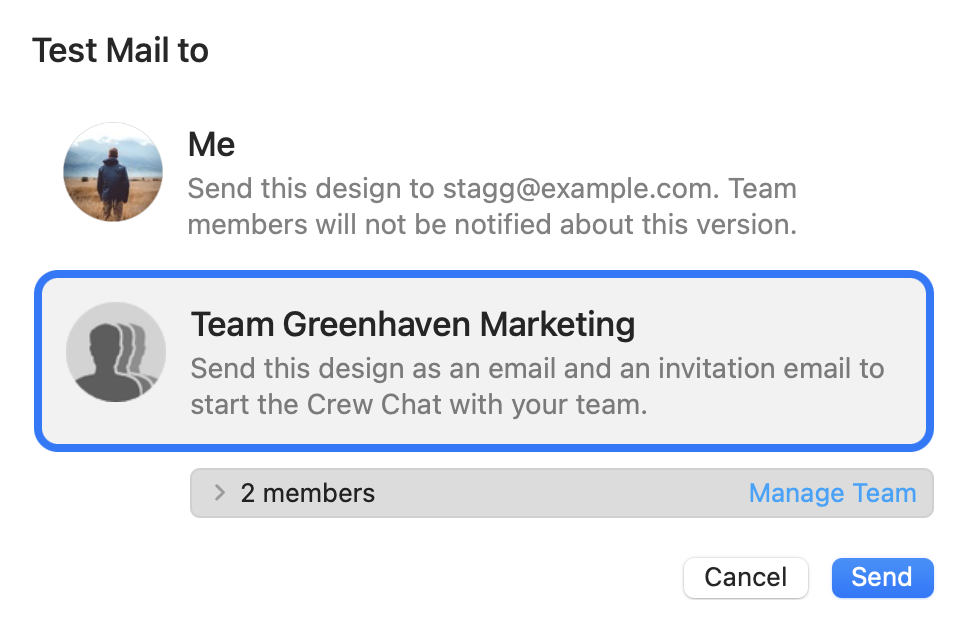Click the "start the Crew Chat" text line
Image resolution: width=965 pixels, height=631 pixels.
click(x=418, y=406)
